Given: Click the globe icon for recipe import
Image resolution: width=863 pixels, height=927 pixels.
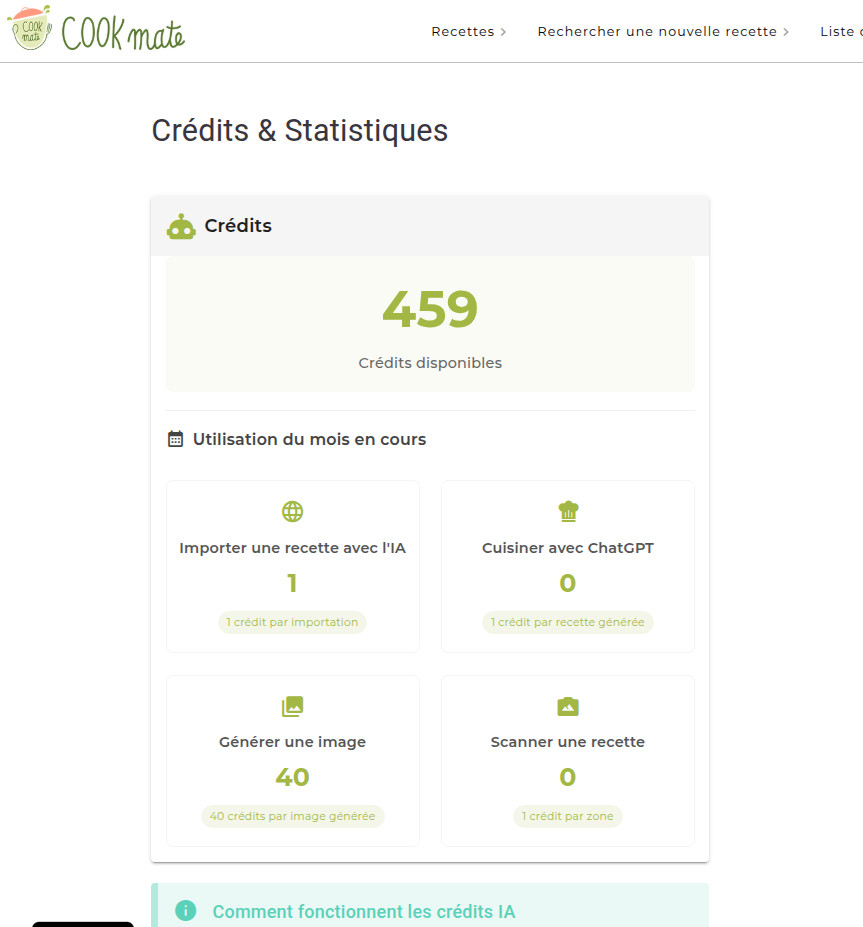Looking at the screenshot, I should pos(292,512).
